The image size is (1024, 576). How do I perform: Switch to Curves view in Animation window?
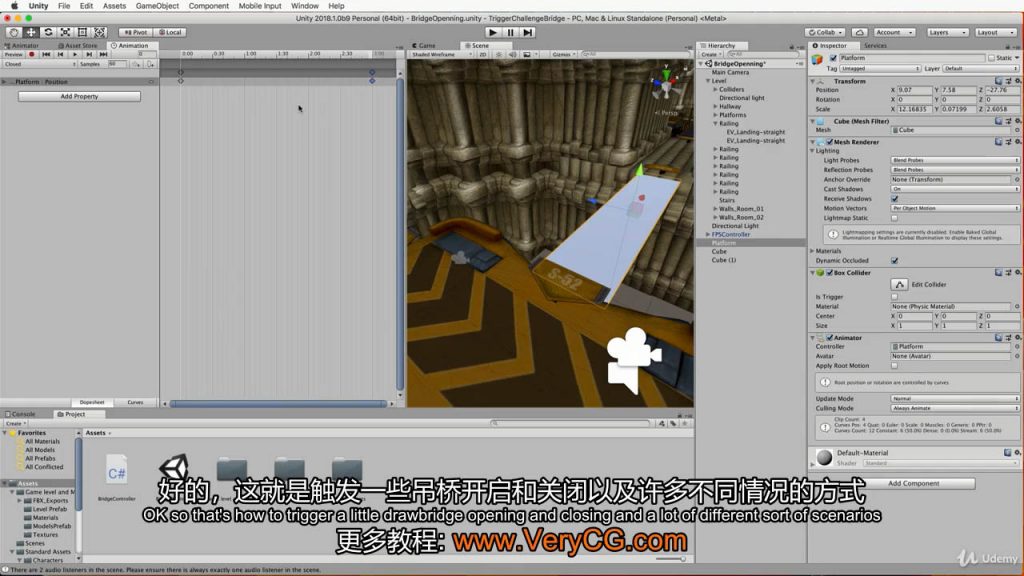(x=135, y=402)
